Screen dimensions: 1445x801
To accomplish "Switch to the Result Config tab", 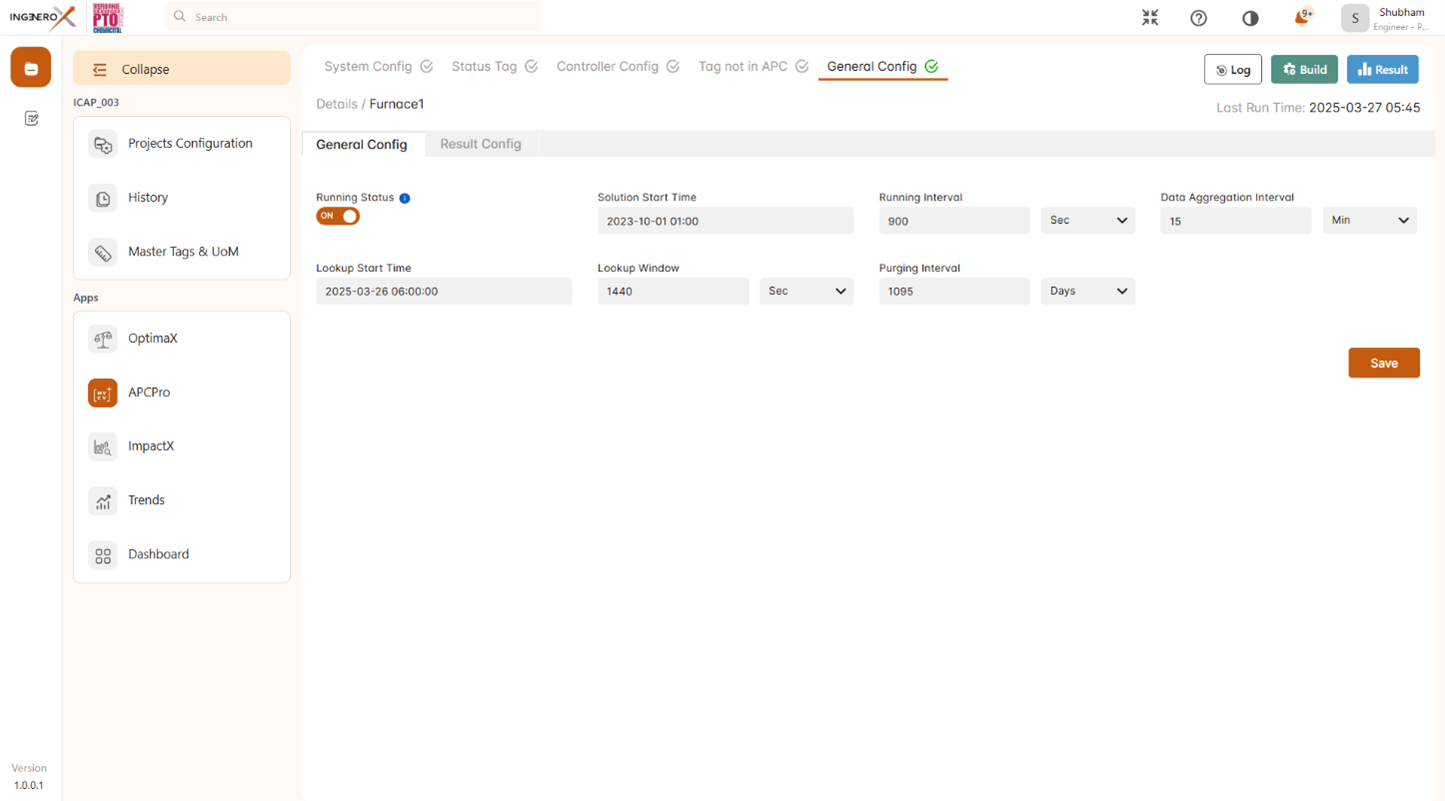I will click(480, 144).
